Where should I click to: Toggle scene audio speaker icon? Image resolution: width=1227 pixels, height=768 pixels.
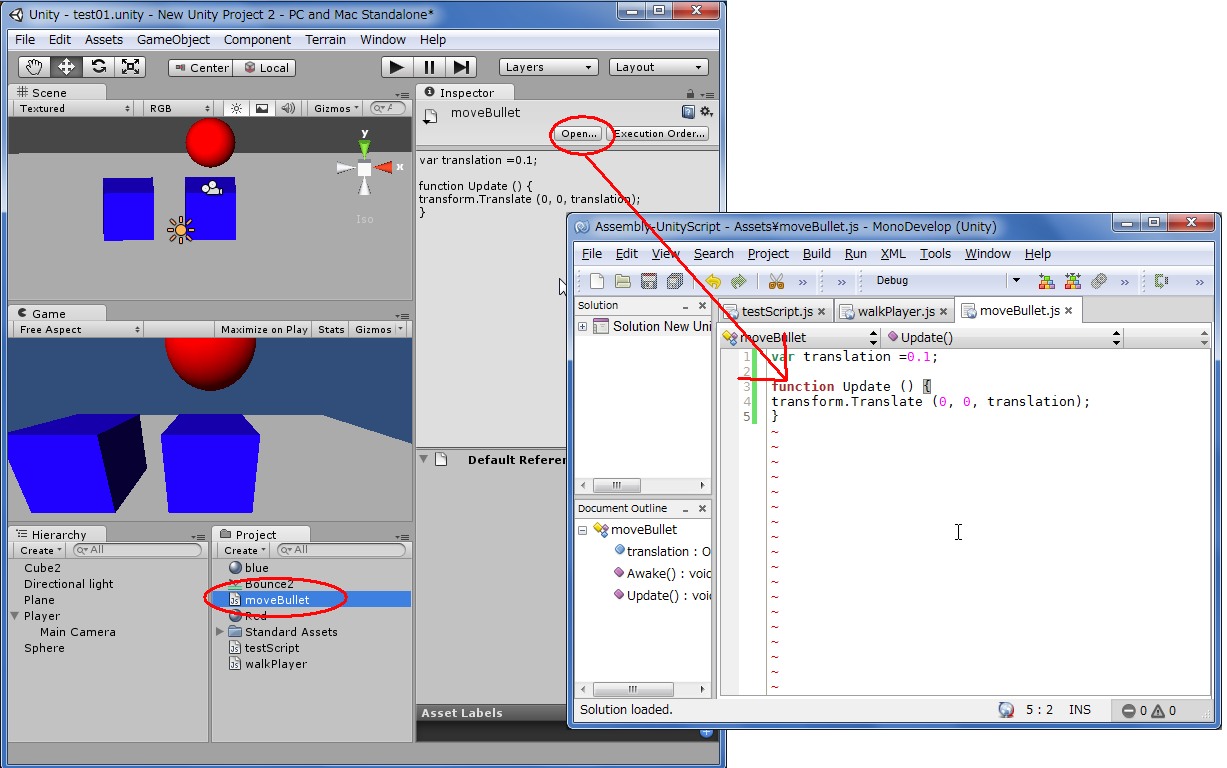pos(288,108)
